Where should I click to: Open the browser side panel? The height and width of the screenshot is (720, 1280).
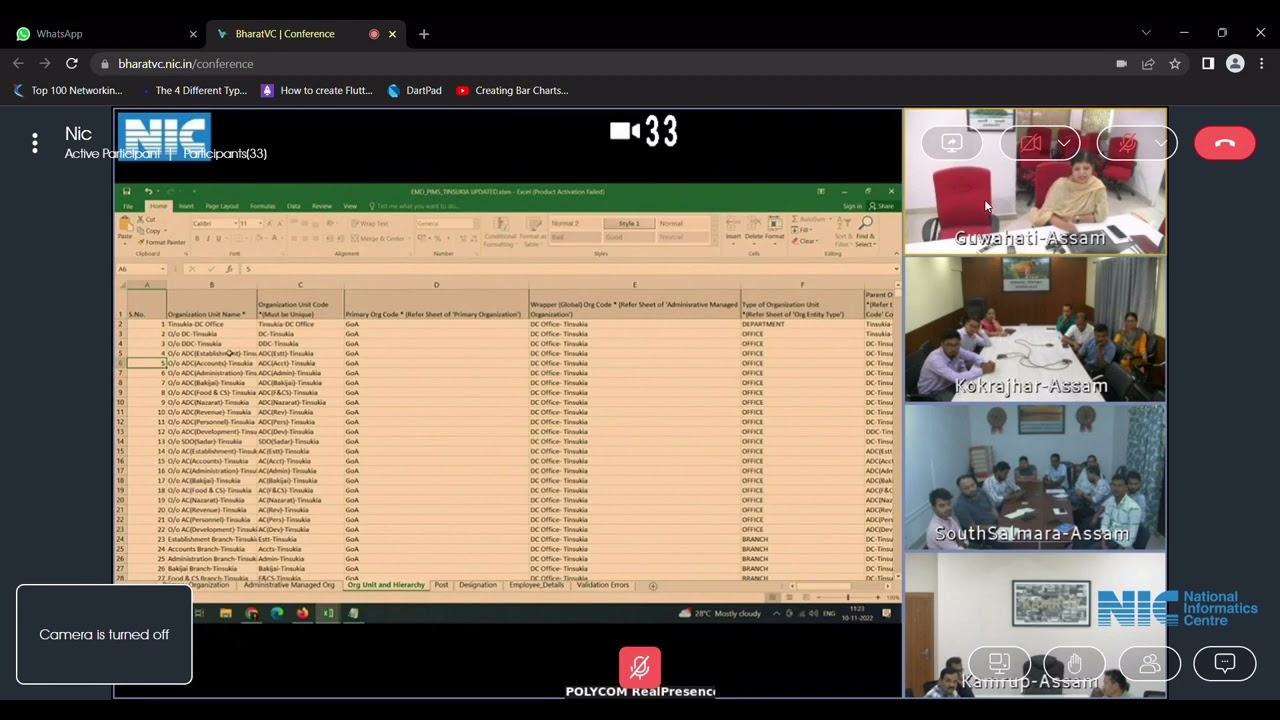coord(1208,64)
